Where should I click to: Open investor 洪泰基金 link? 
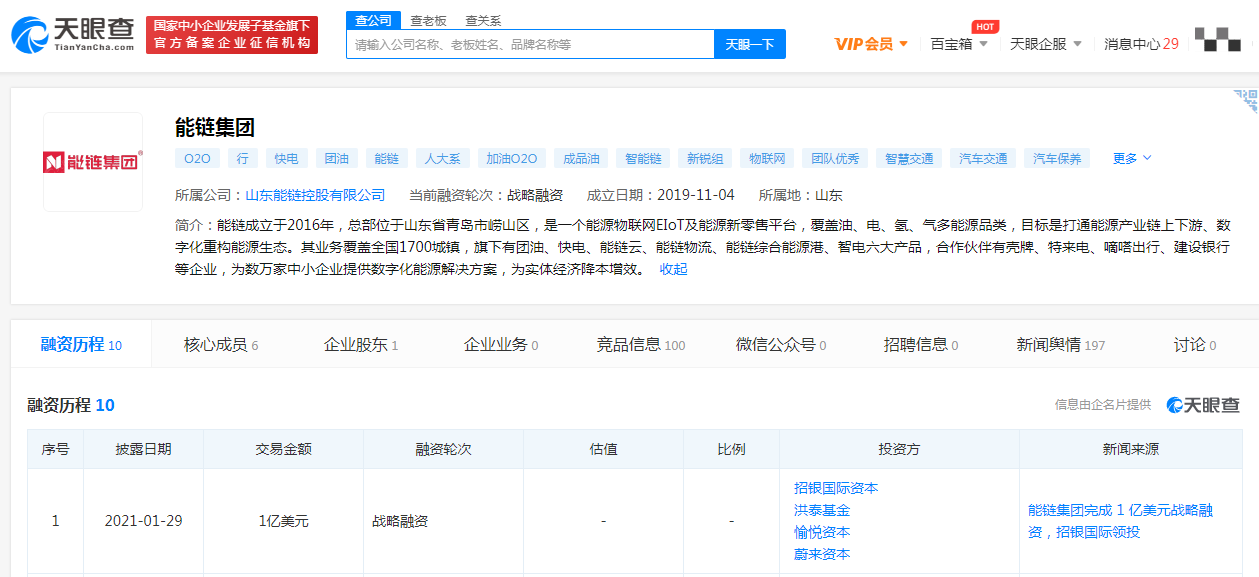[822, 510]
